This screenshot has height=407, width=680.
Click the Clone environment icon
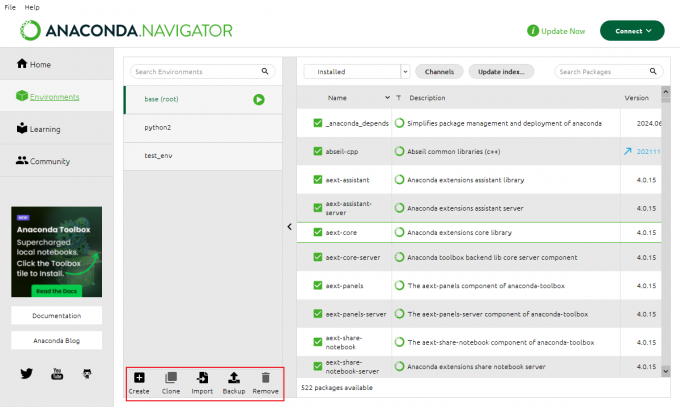pos(171,377)
